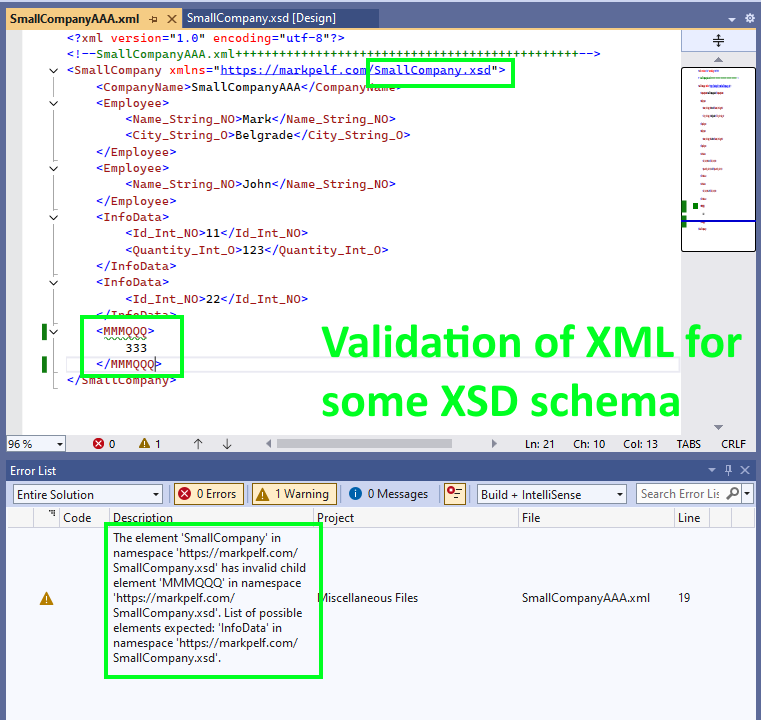Click the clear all filters icon
This screenshot has height=720, width=761.
pyautogui.click(x=455, y=494)
